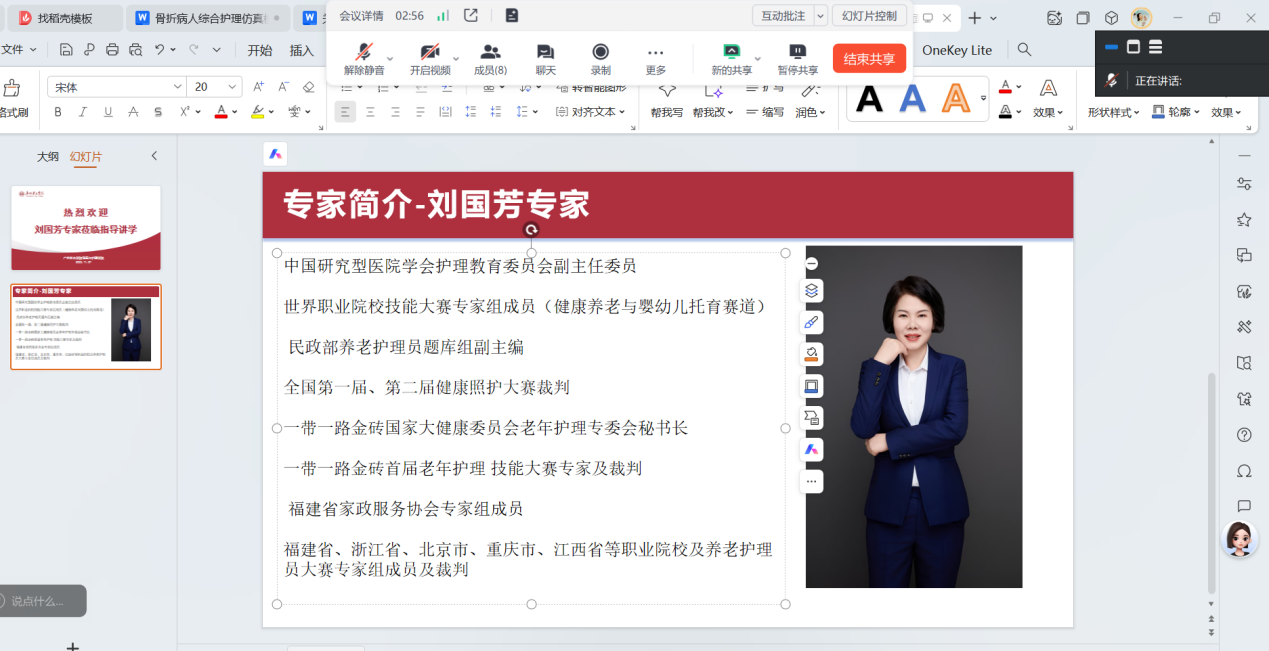Switch to the 插入 ribbon tab

click(x=302, y=49)
